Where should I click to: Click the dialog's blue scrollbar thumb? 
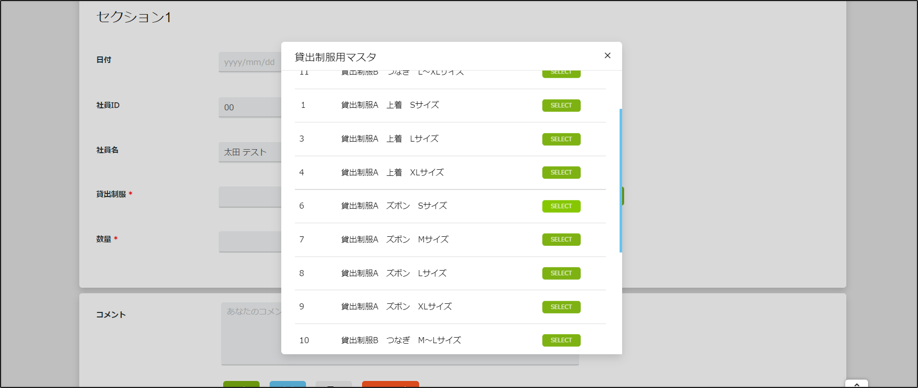coord(620,180)
